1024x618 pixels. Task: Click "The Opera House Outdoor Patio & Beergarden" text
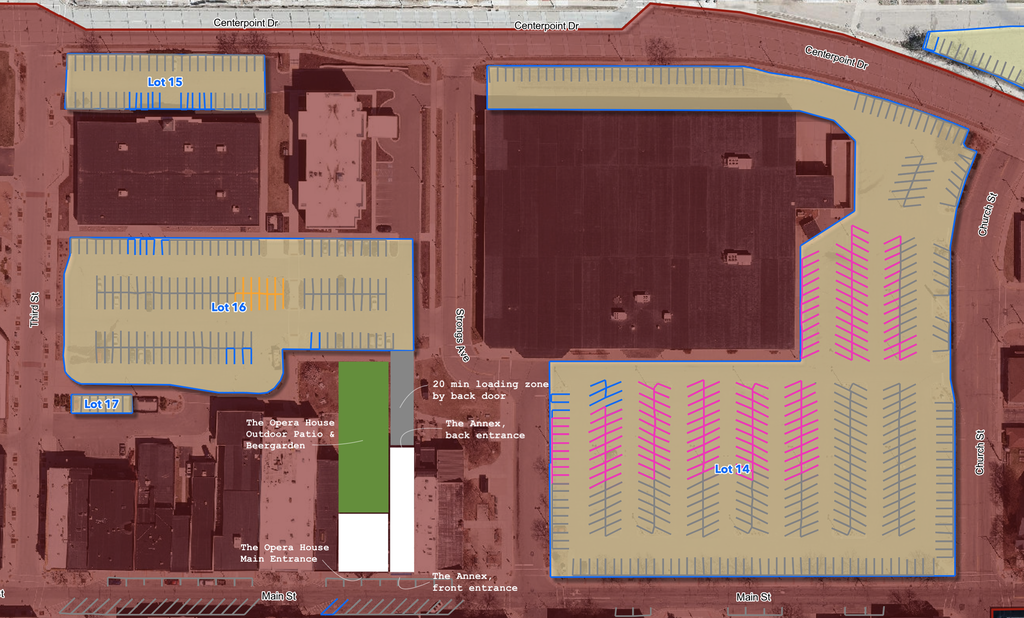coord(290,434)
